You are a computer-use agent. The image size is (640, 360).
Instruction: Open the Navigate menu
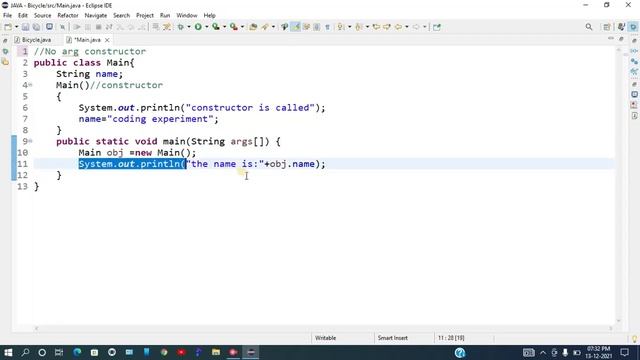(96, 16)
